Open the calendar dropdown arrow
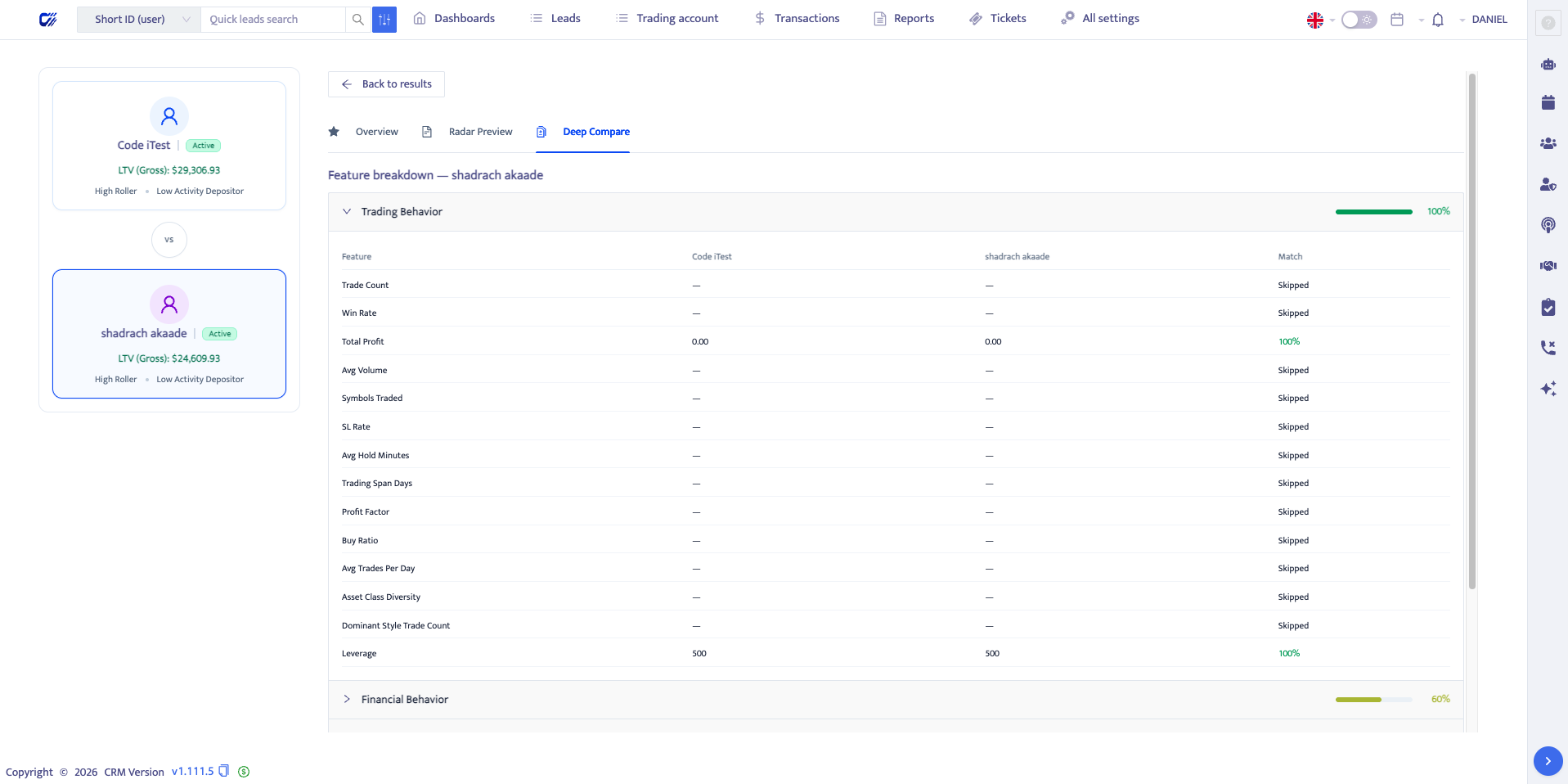This screenshot has height=784, width=1568. coord(1421,20)
